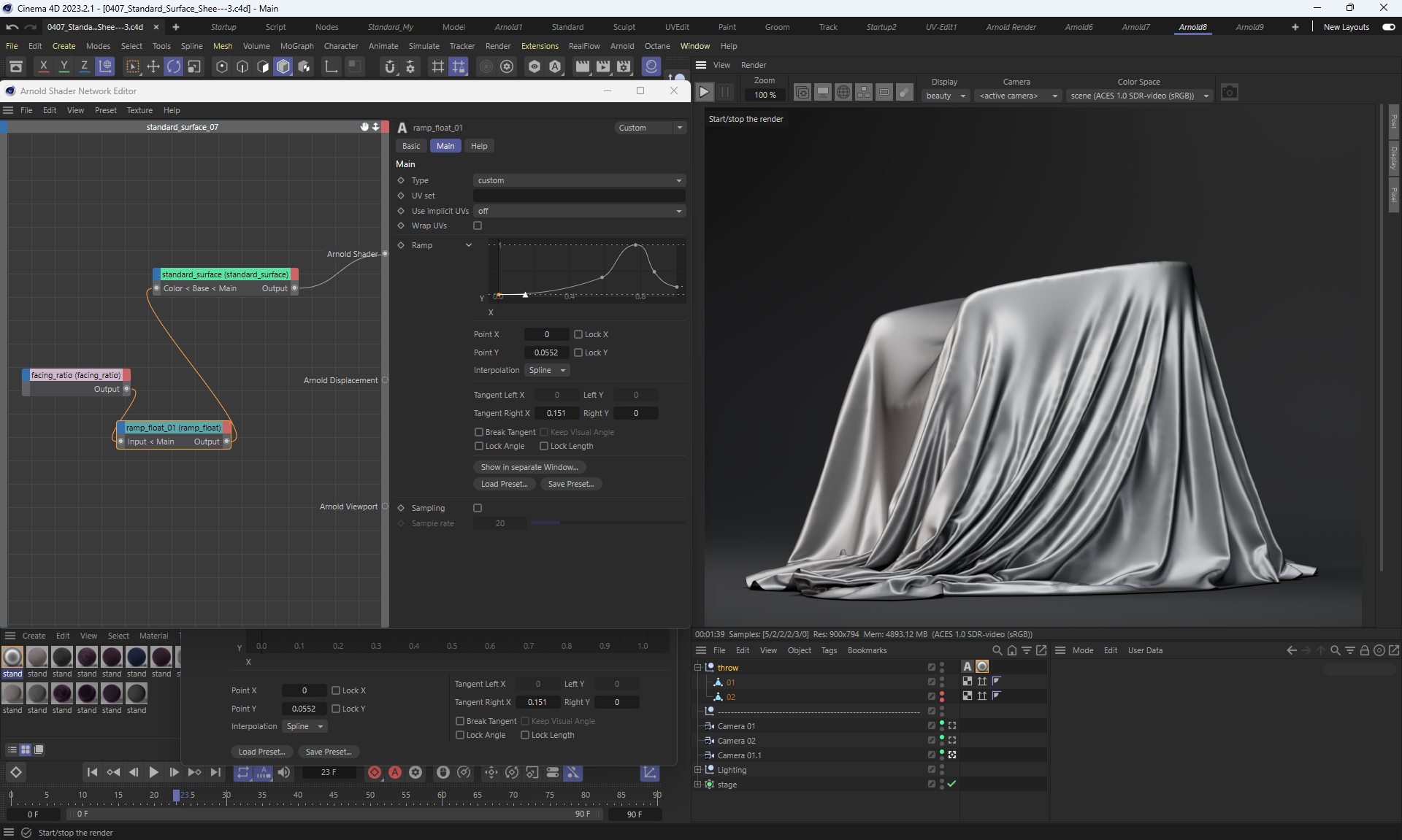Toggle the Sampling checkbox
Viewport: 1402px width, 840px height.
click(x=478, y=508)
